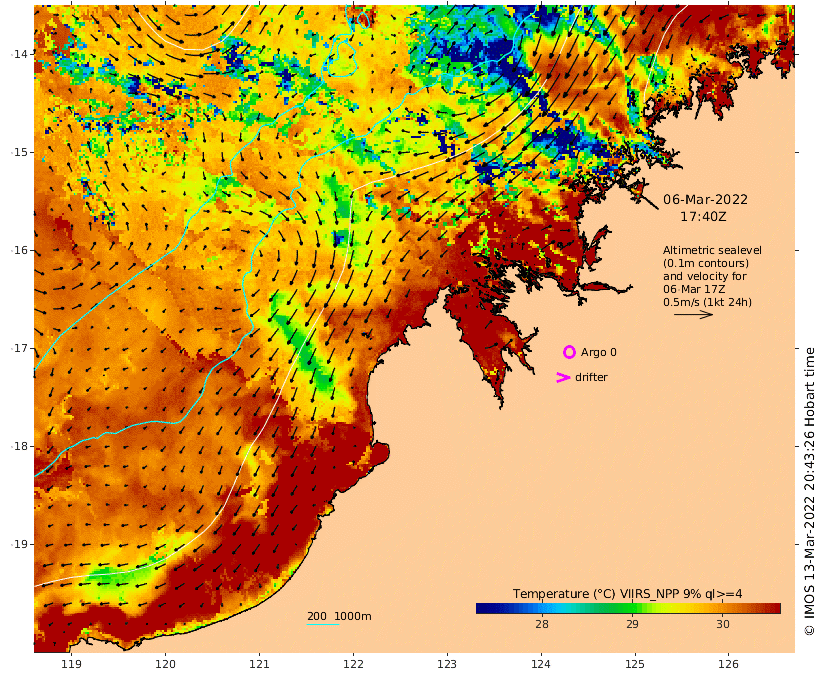Click longitude axis label '123'

point(447,664)
